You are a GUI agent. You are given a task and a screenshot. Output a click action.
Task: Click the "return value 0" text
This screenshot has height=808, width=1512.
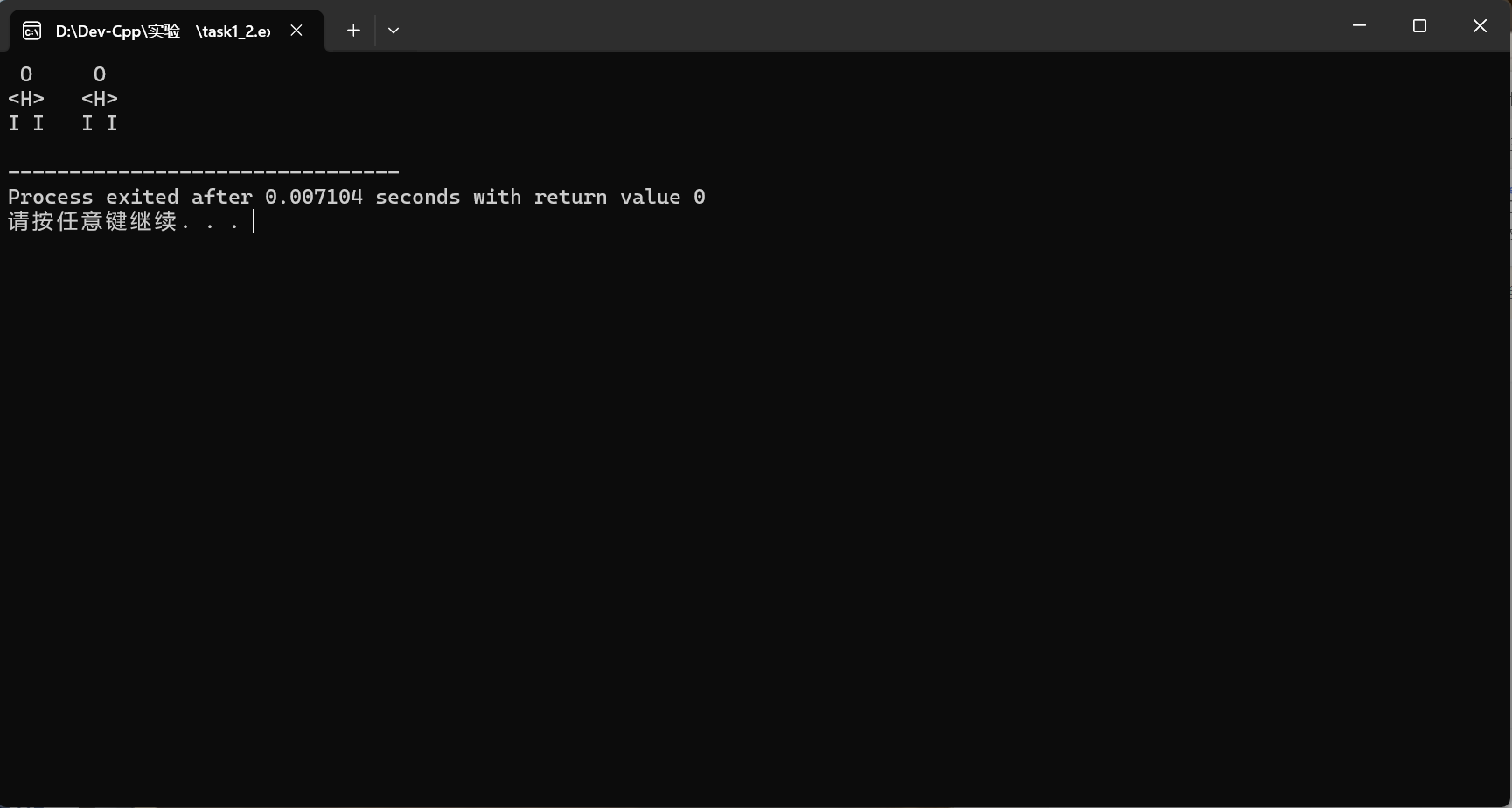pyautogui.click(x=620, y=197)
